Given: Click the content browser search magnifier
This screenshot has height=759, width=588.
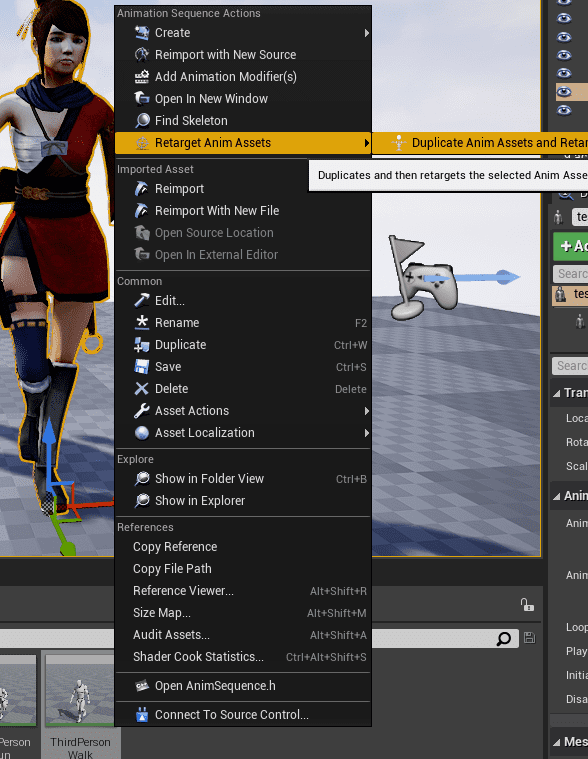Looking at the screenshot, I should pos(504,638).
